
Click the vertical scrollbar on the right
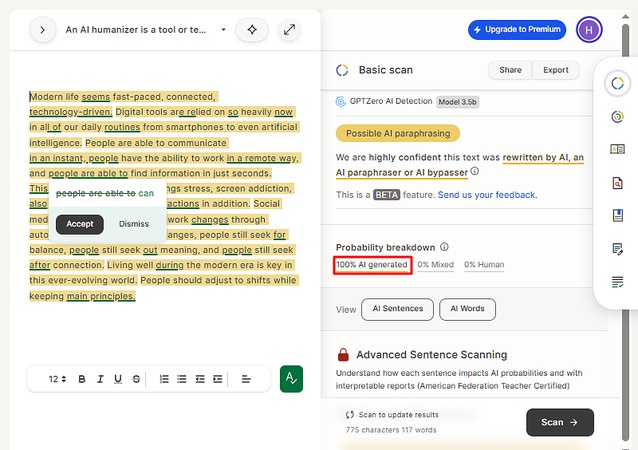[625, 232]
